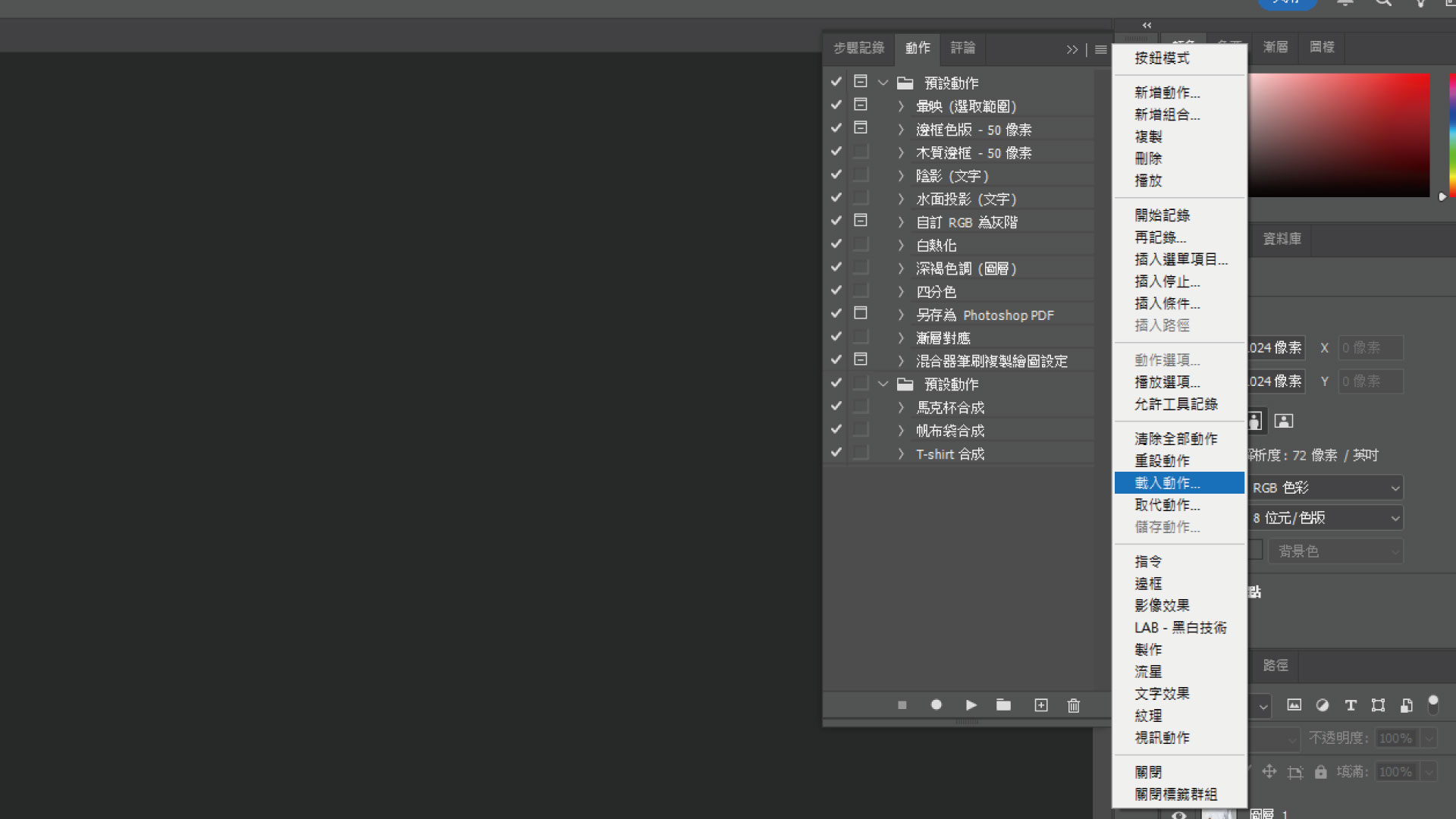Screen dimensions: 1456x819
Task: Click the type layer filter T icon
Action: (1351, 705)
